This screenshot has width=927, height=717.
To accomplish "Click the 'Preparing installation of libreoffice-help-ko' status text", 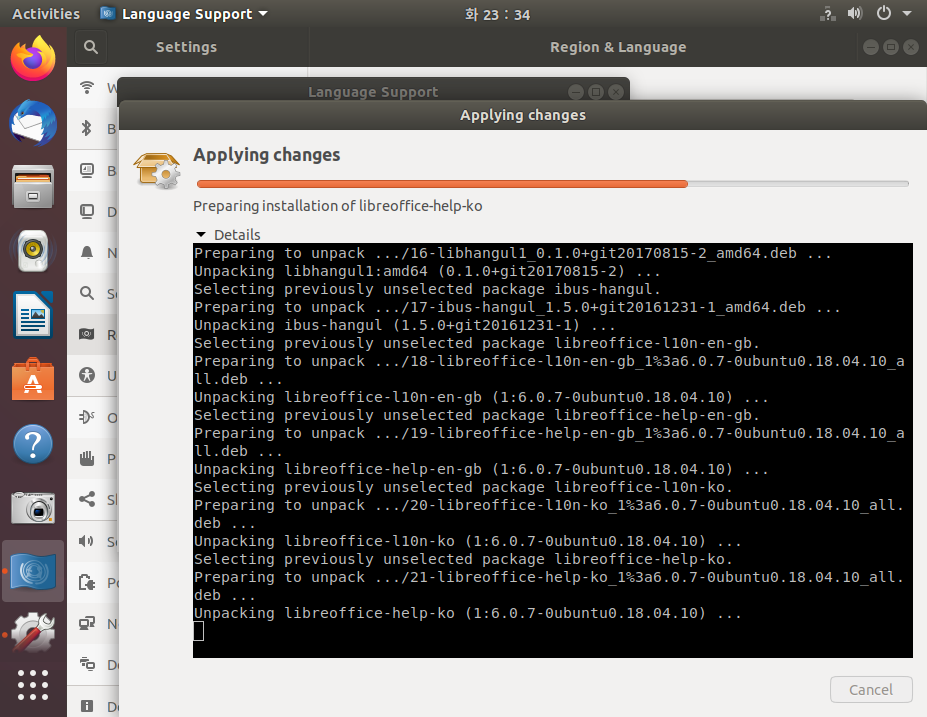I will pyautogui.click(x=338, y=206).
